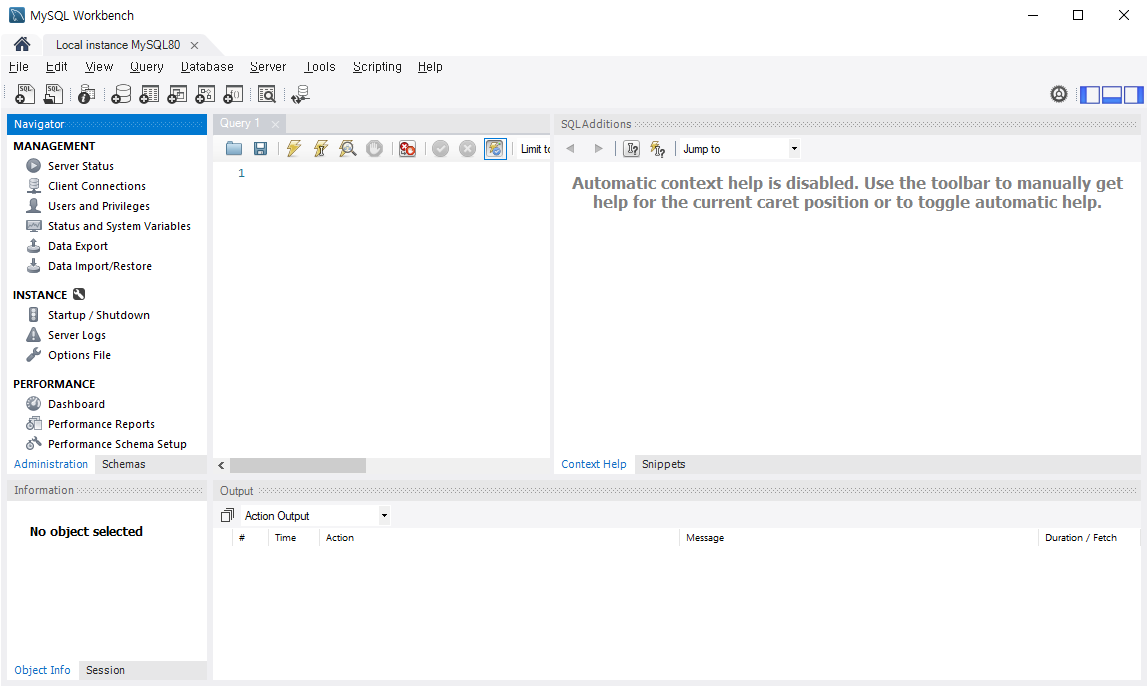Click the query editor horizontal scrollbar thumb
Screen dimensions: 1148x687
pos(297,465)
